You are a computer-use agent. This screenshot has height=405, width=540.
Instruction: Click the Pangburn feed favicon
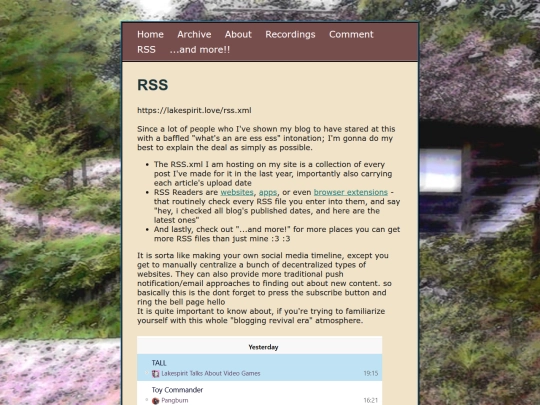tap(155, 401)
